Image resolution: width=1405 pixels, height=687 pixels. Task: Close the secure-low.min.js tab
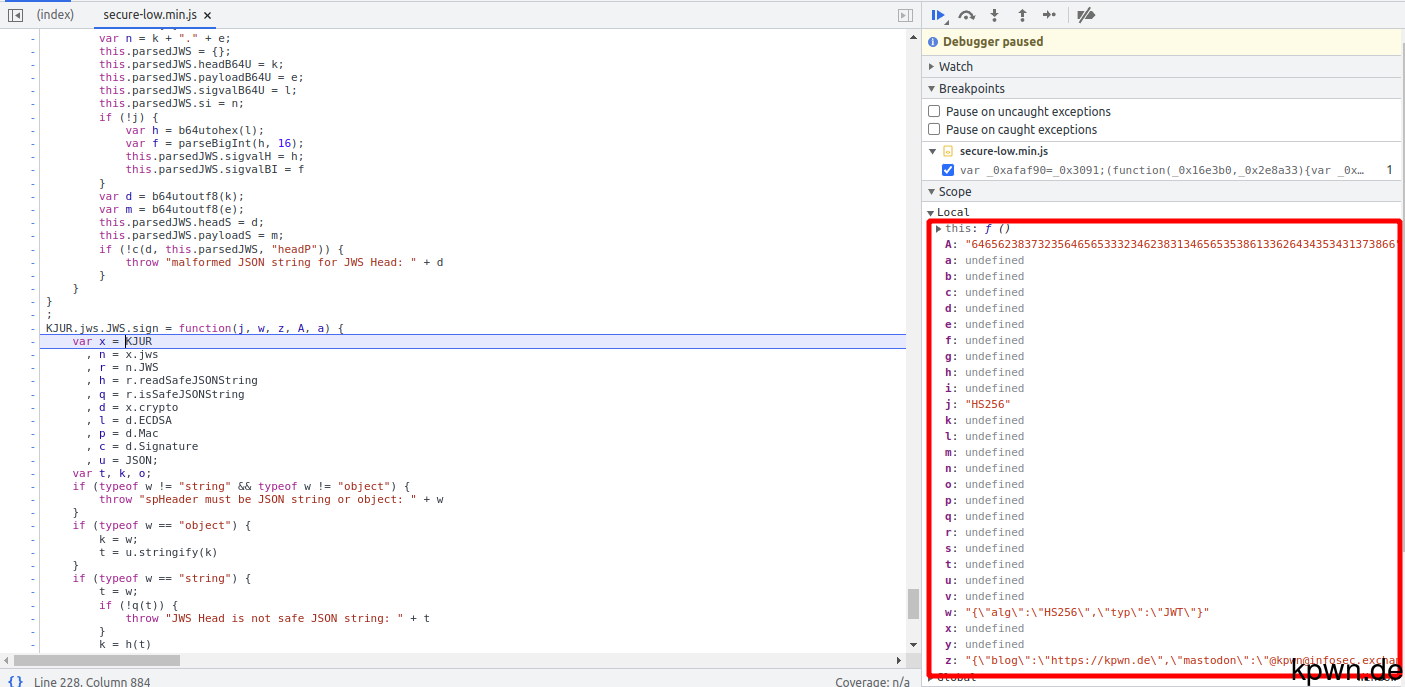pyautogui.click(x=207, y=15)
